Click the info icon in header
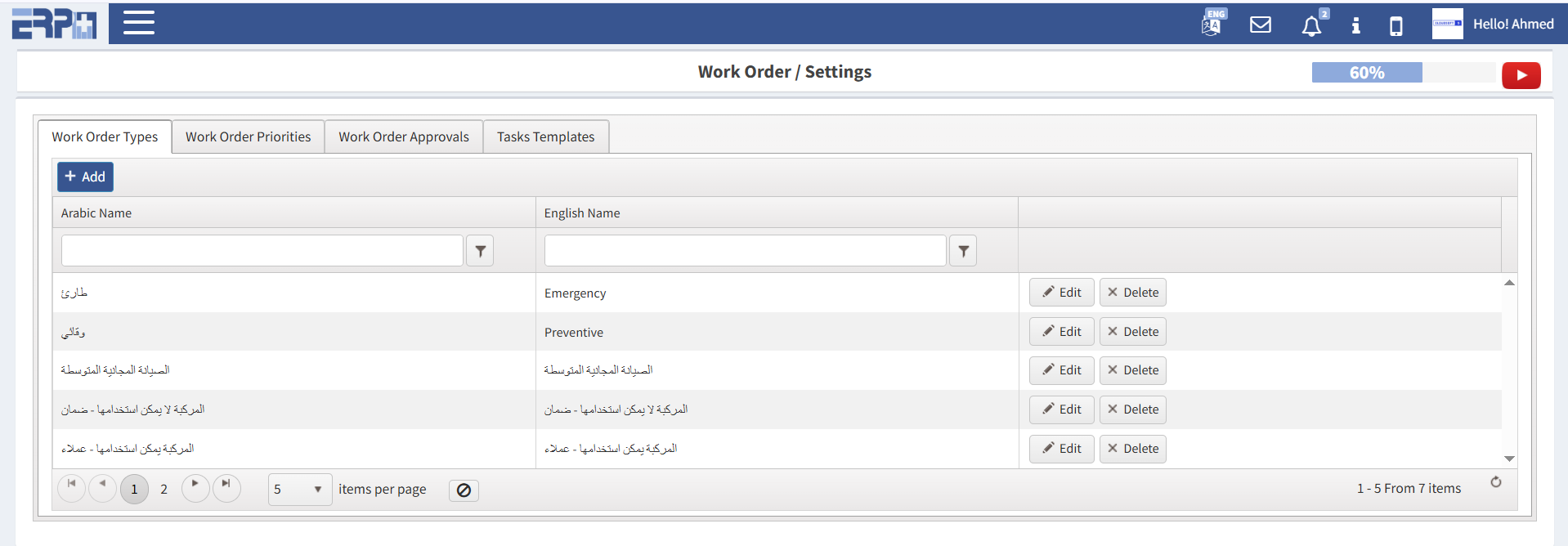This screenshot has height=546, width=1568. click(1355, 25)
